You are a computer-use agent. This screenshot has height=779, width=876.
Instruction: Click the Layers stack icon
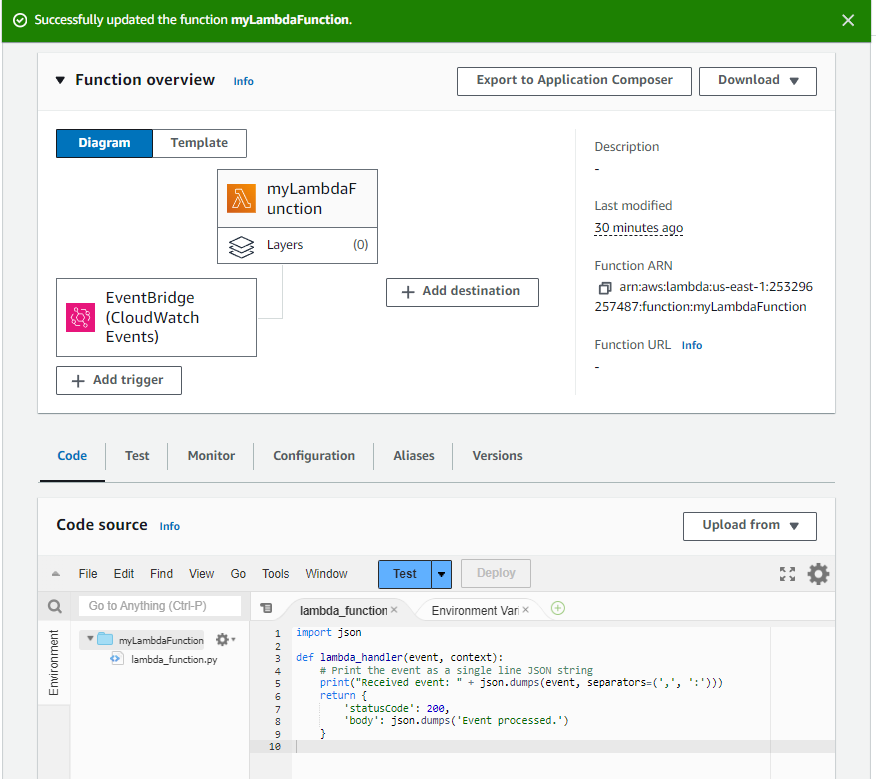click(x=241, y=246)
